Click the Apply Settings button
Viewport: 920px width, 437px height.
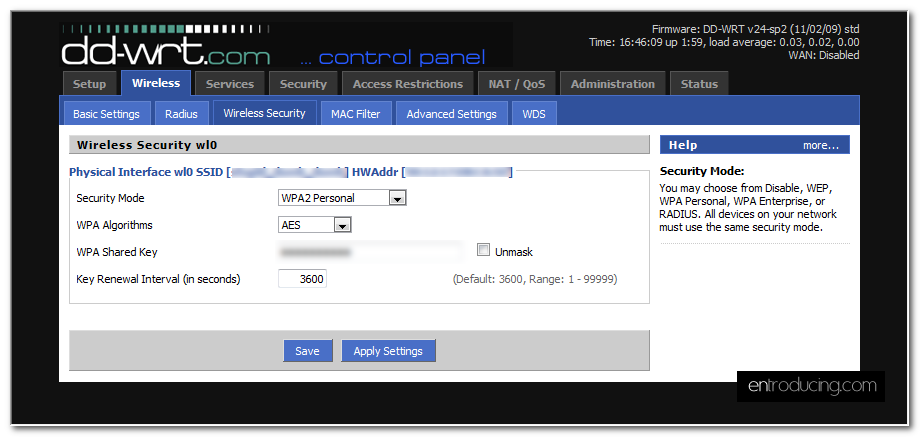(388, 351)
